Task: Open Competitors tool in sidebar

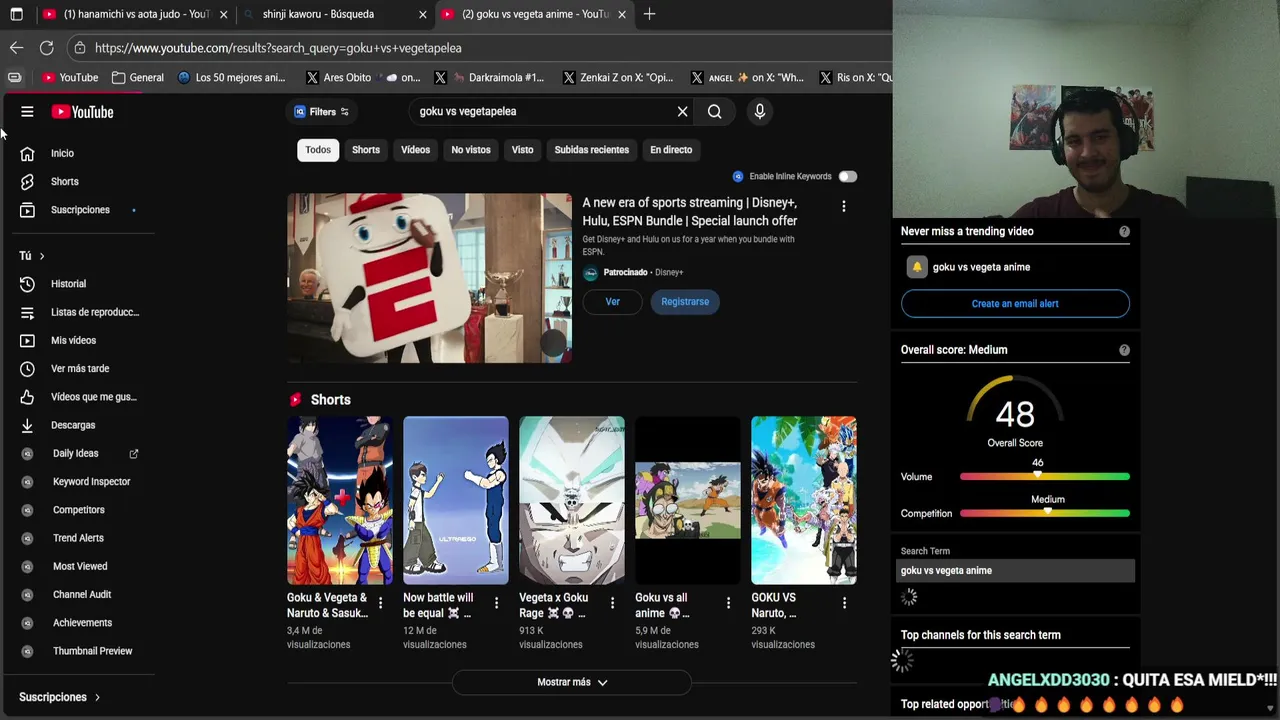Action: coord(80,510)
